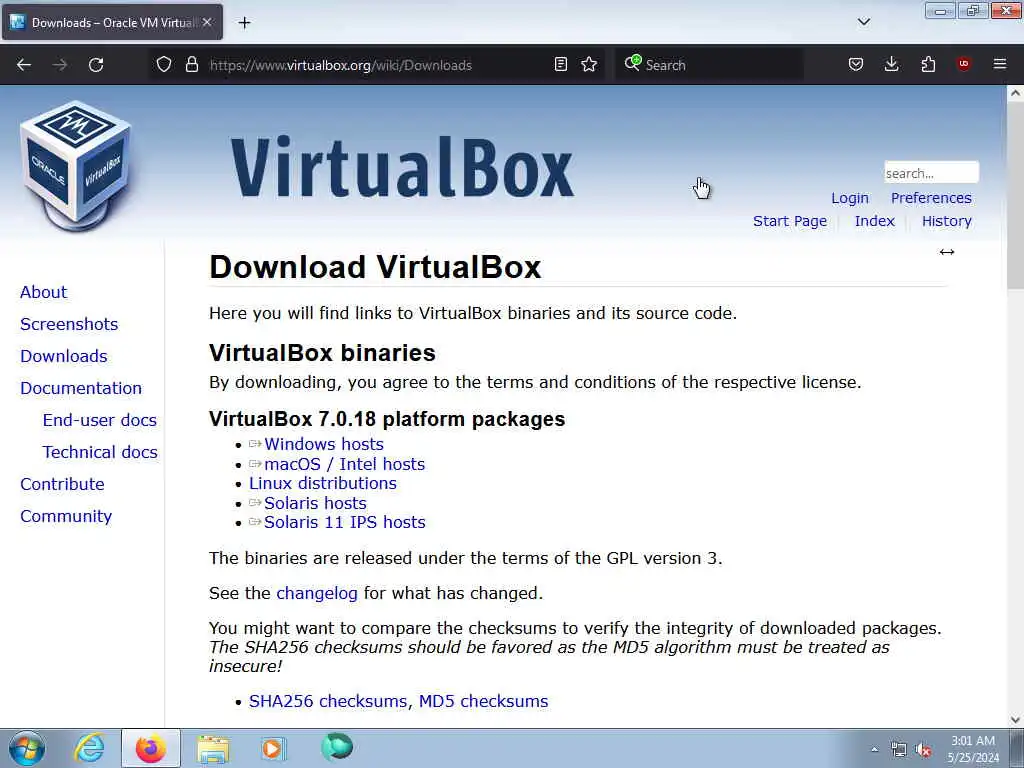The height and width of the screenshot is (768, 1024).
Task: Show hidden tray icons arrow
Action: 874,750
